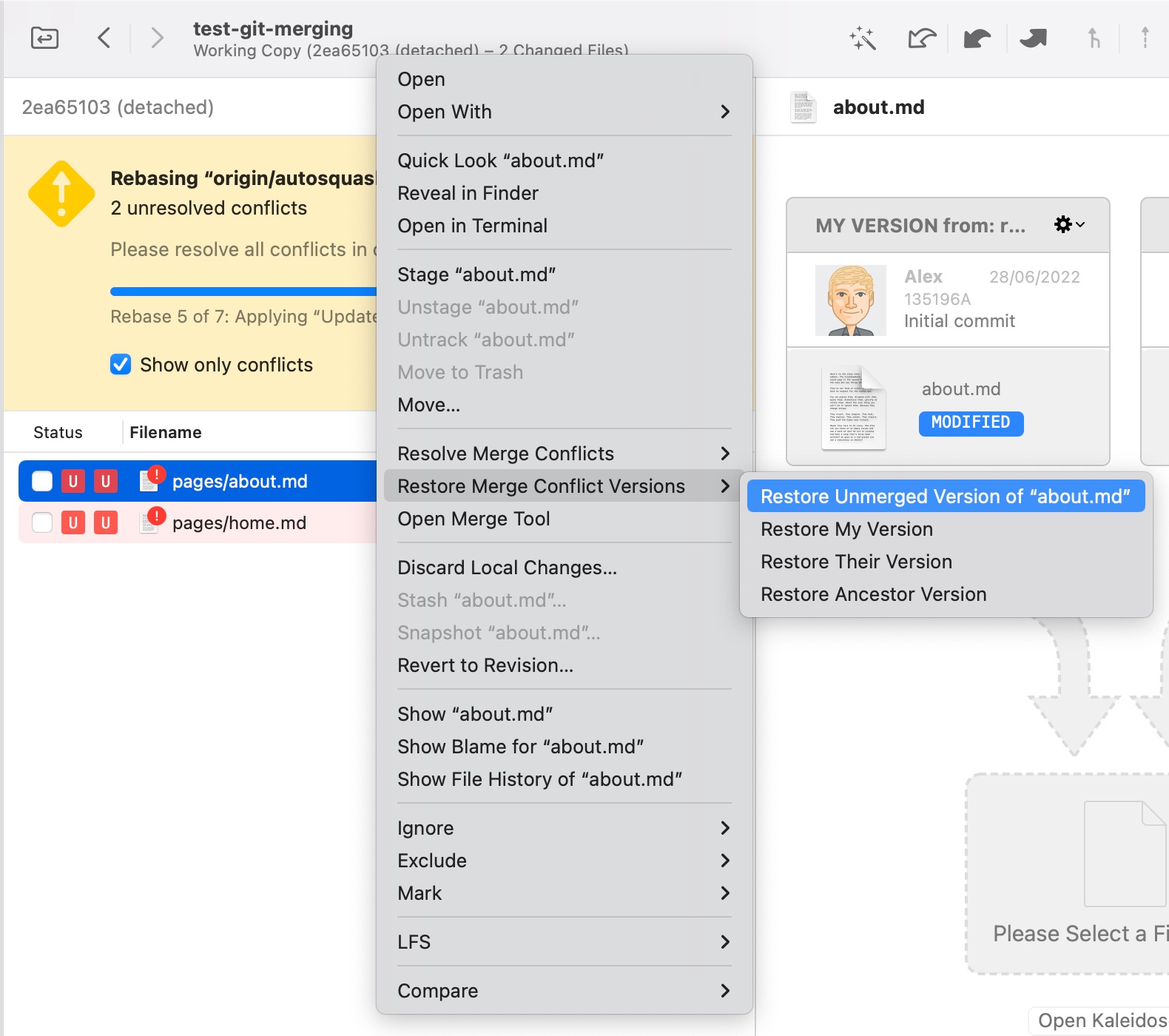Click the yellow conflict warning icon
The height and width of the screenshot is (1036, 1169).
(61, 194)
